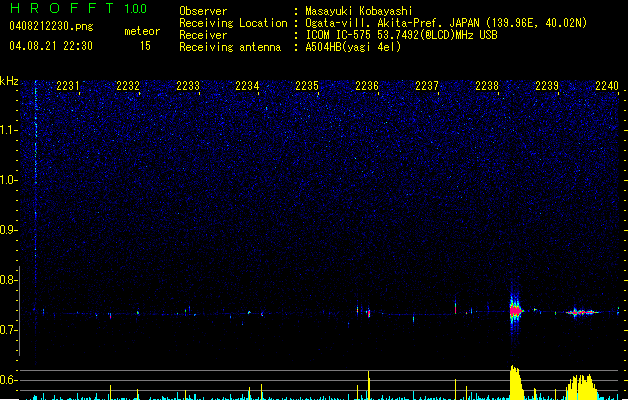Click the bright red meteor echo after 2238

(x=515, y=311)
